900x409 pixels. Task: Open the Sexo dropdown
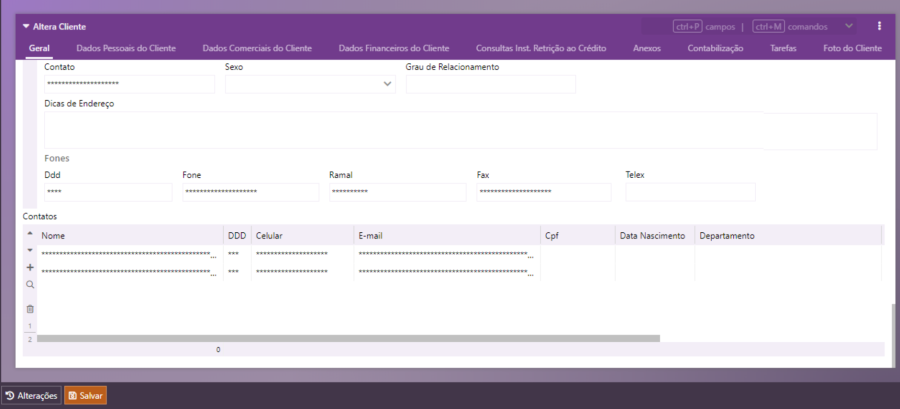pos(310,84)
